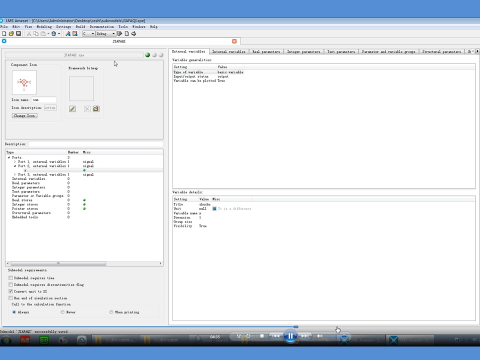Open the Debug build mode dropdown
Screen dimensions: 480x360
coord(105,34)
